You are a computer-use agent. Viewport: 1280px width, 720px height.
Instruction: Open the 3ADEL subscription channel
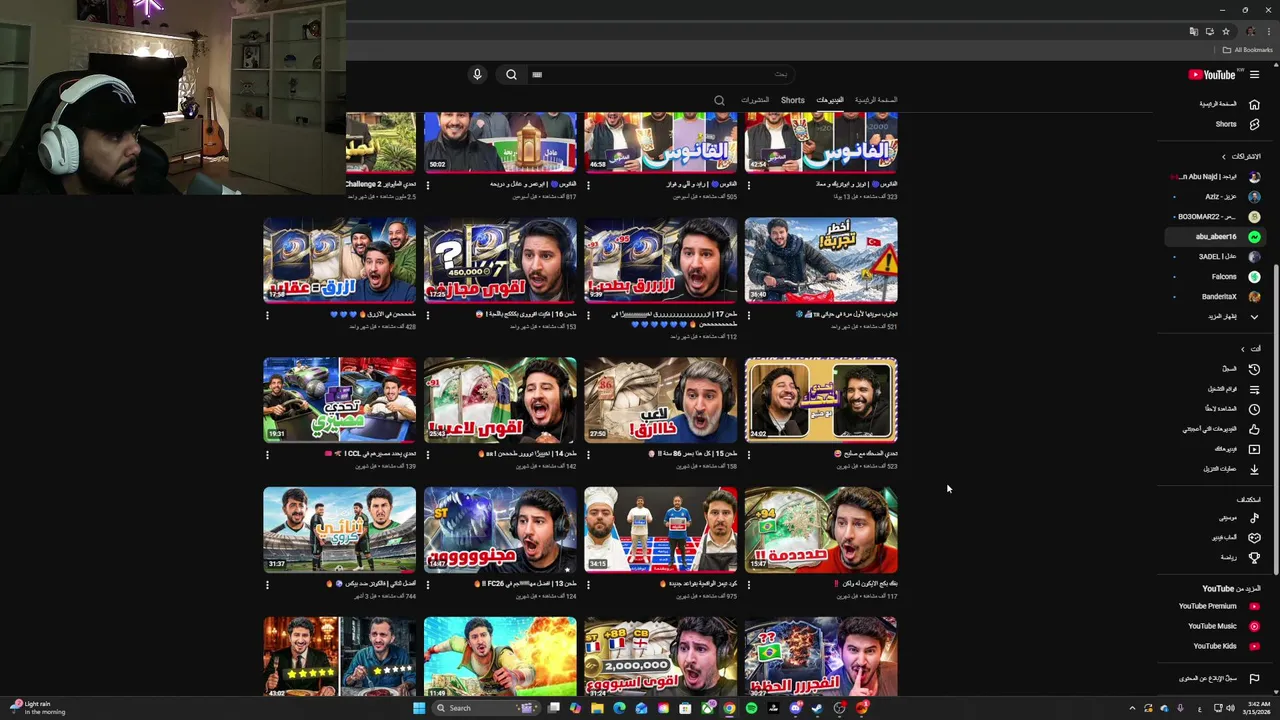pyautogui.click(x=1217, y=257)
